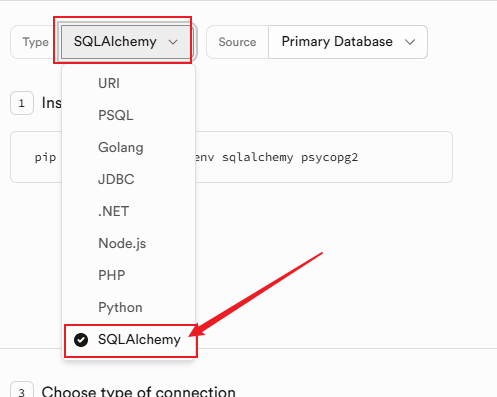Select URI from the type list
497x397 pixels.
tap(129, 83)
